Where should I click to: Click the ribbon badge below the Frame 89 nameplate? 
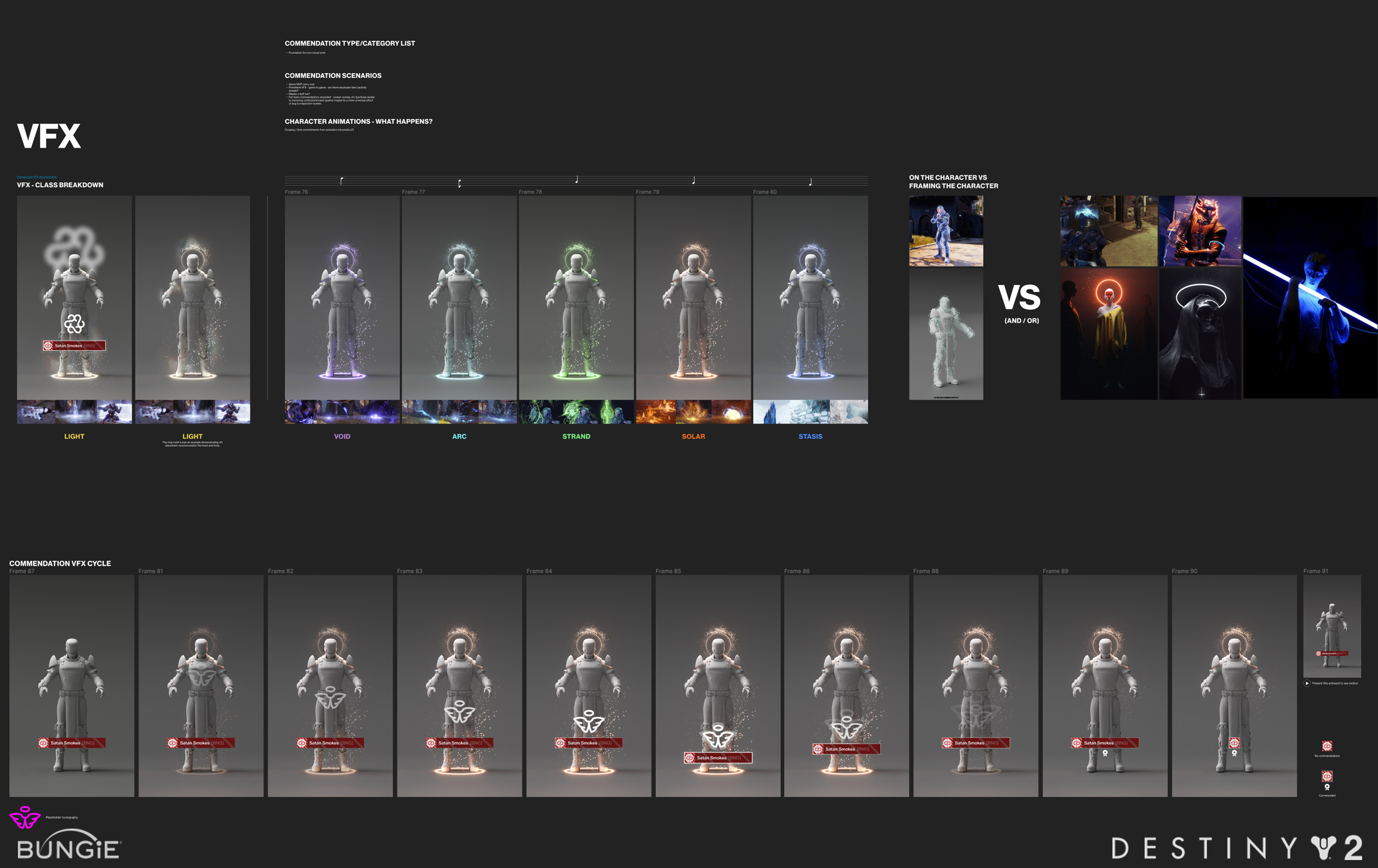[x=1105, y=753]
